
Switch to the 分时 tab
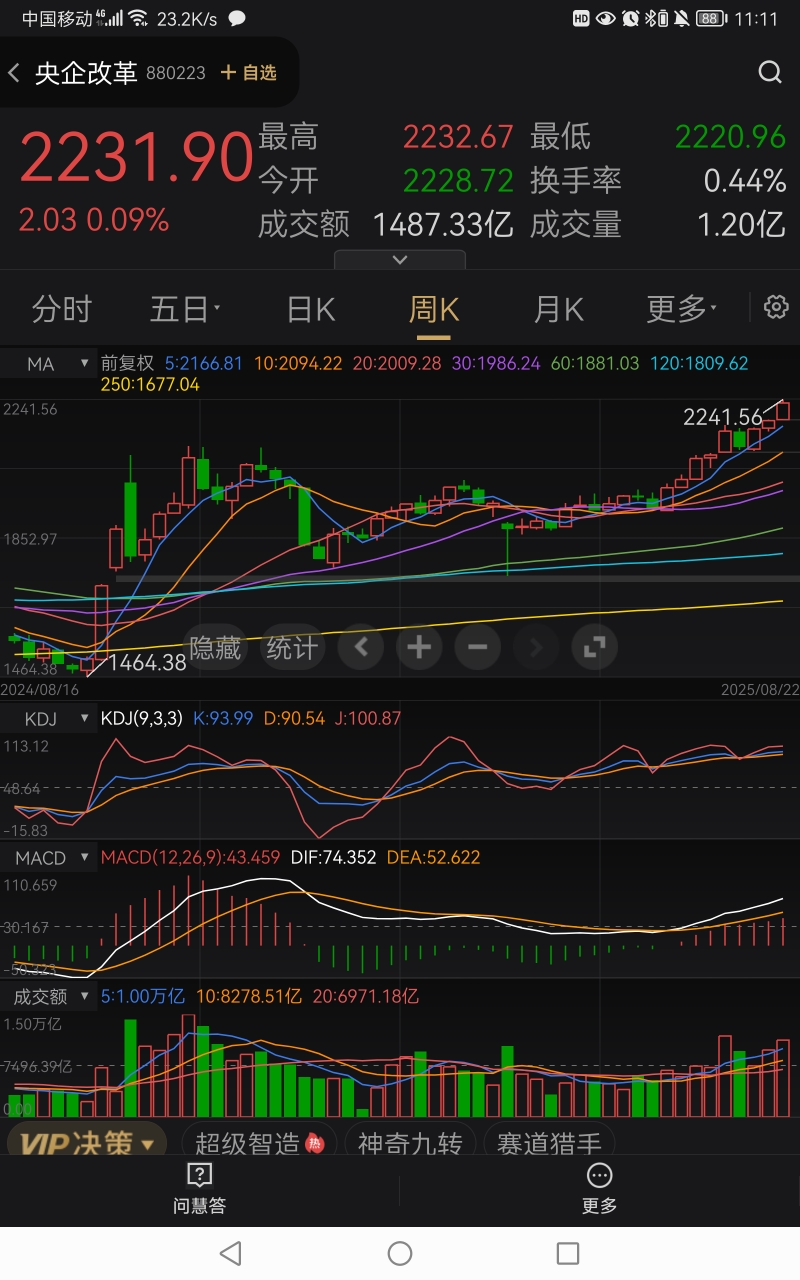point(62,309)
